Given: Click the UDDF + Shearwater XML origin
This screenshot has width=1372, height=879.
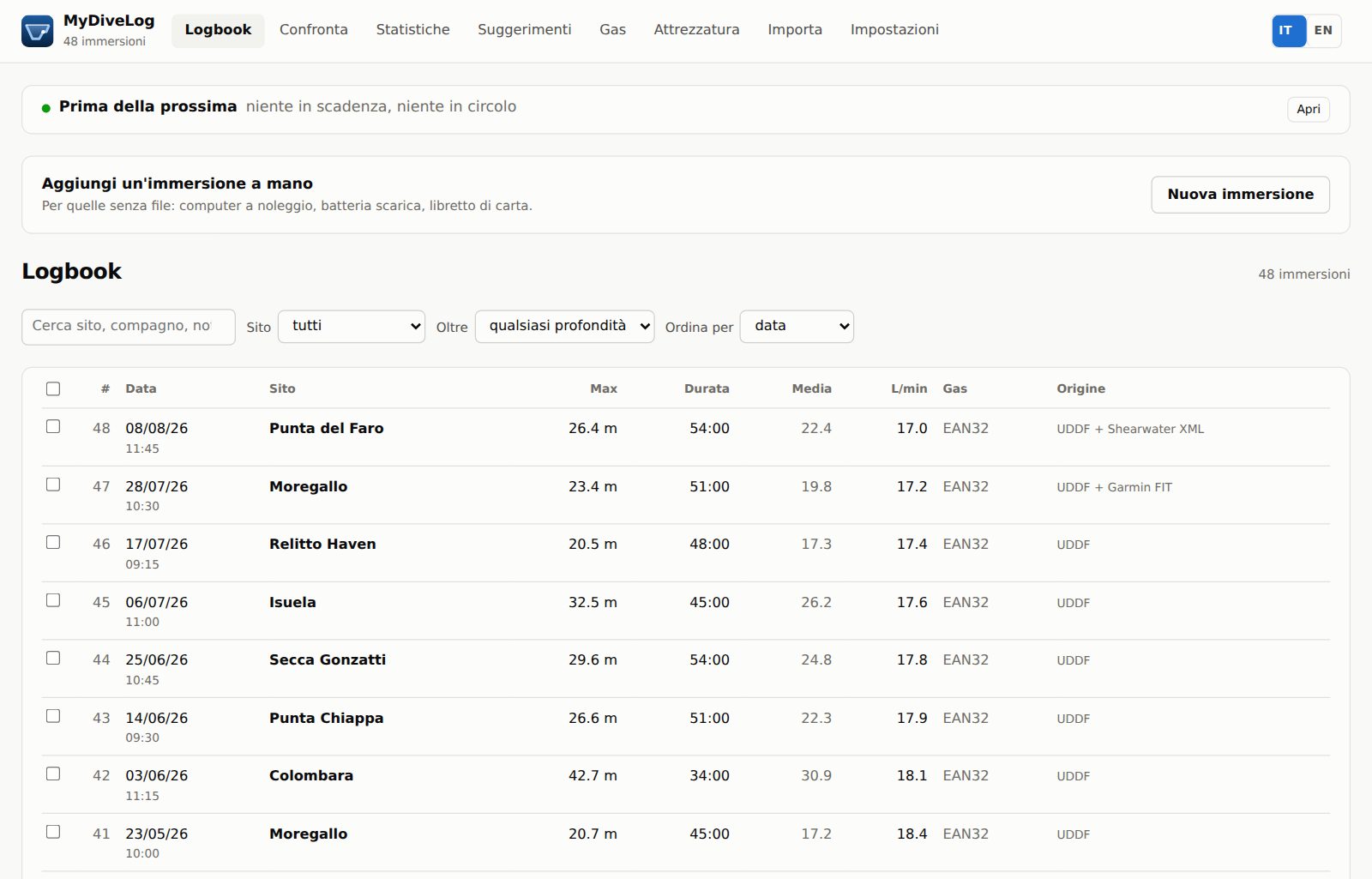Looking at the screenshot, I should click(1130, 430).
